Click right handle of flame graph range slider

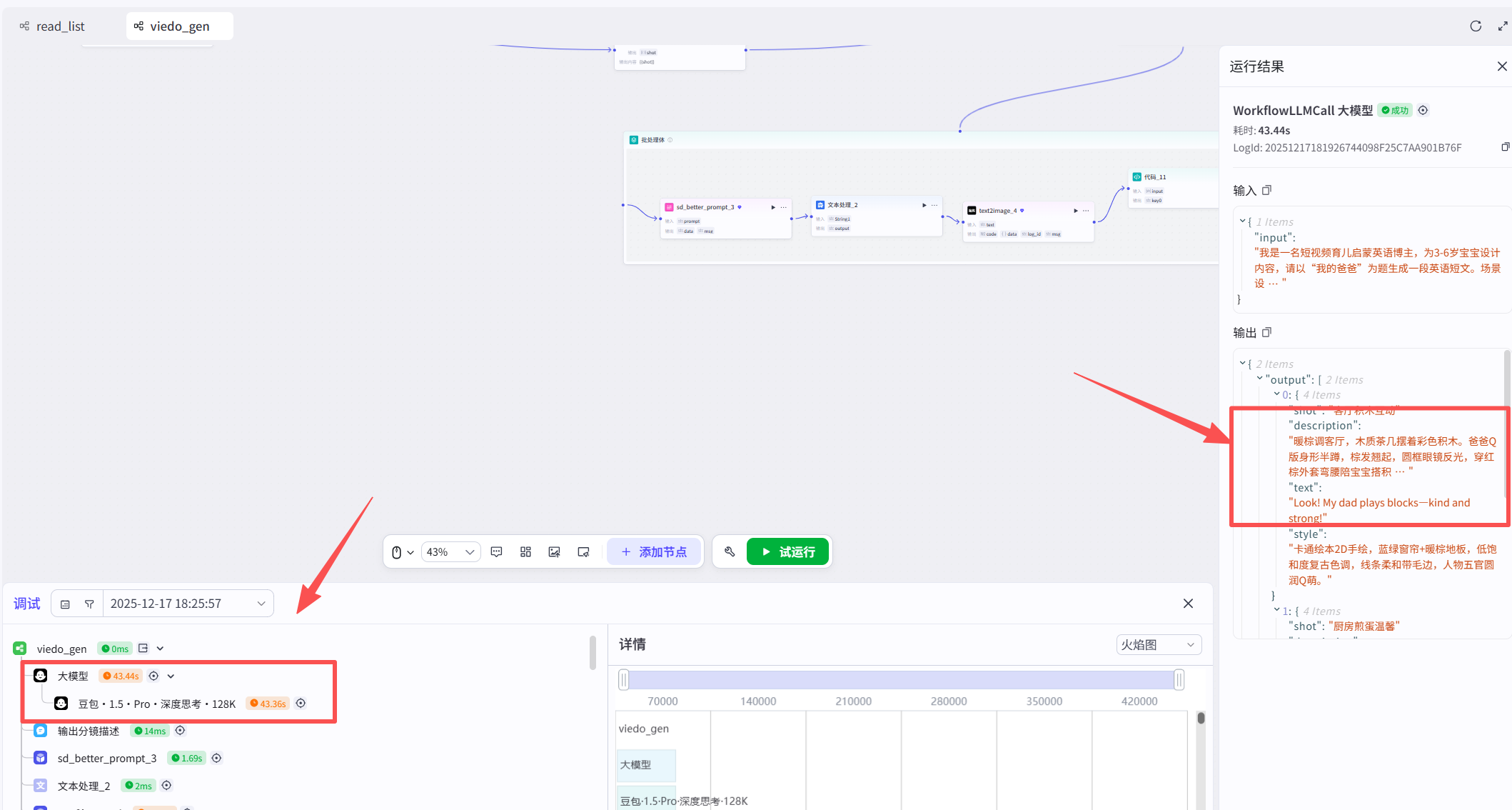[x=1179, y=680]
